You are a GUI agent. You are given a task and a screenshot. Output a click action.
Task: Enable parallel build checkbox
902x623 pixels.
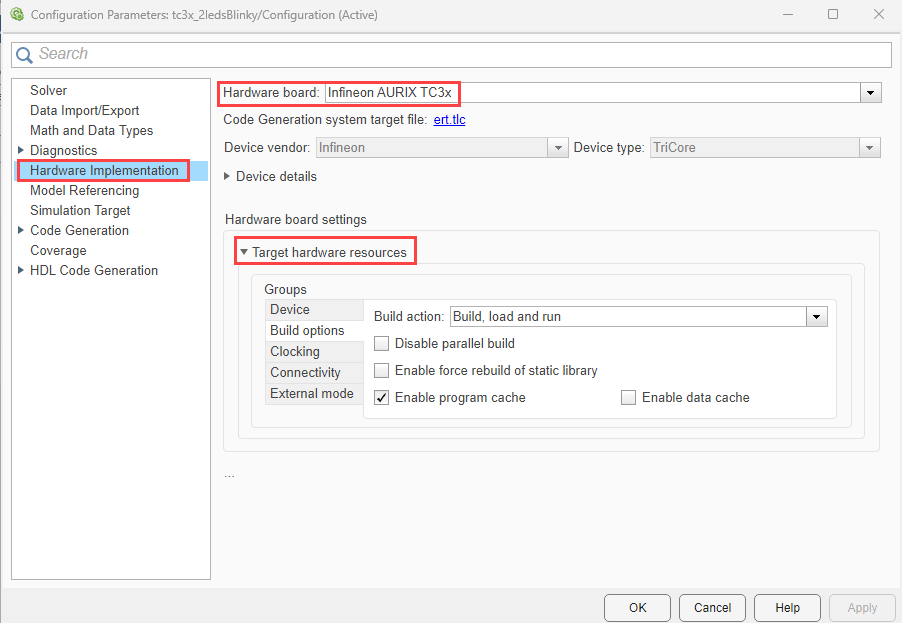coord(382,344)
